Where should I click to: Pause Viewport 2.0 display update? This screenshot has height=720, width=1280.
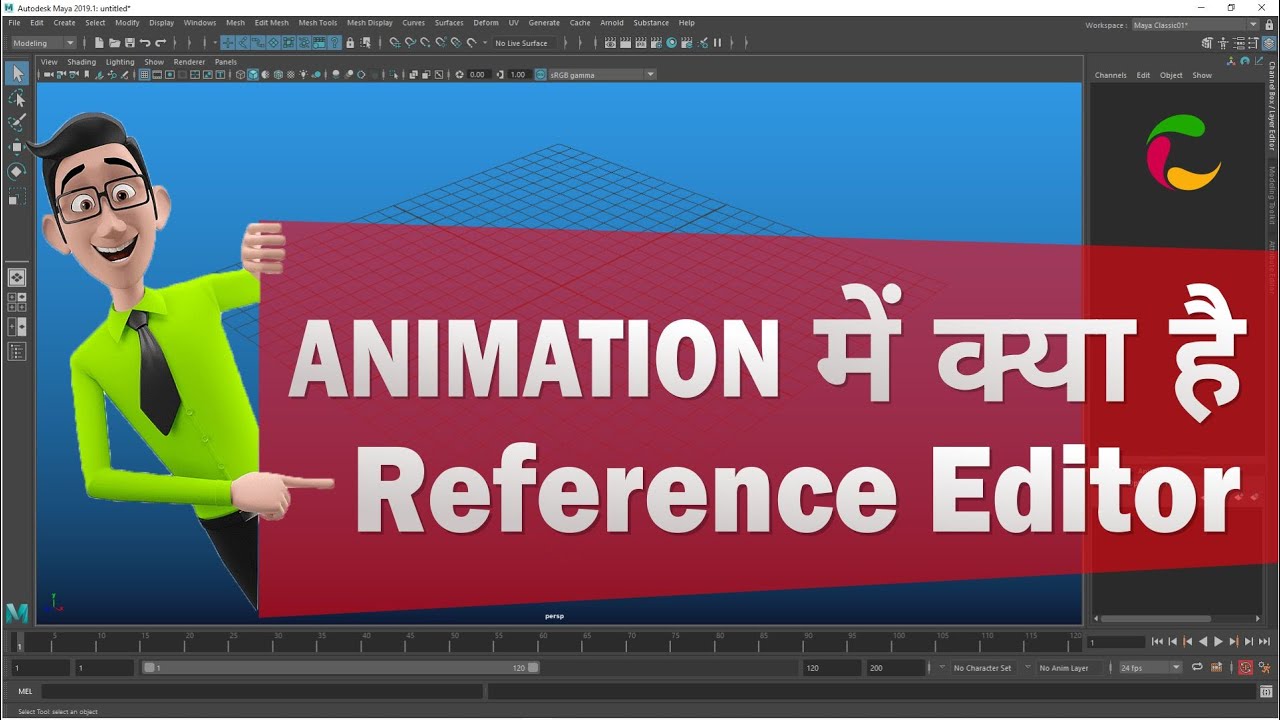(x=717, y=43)
